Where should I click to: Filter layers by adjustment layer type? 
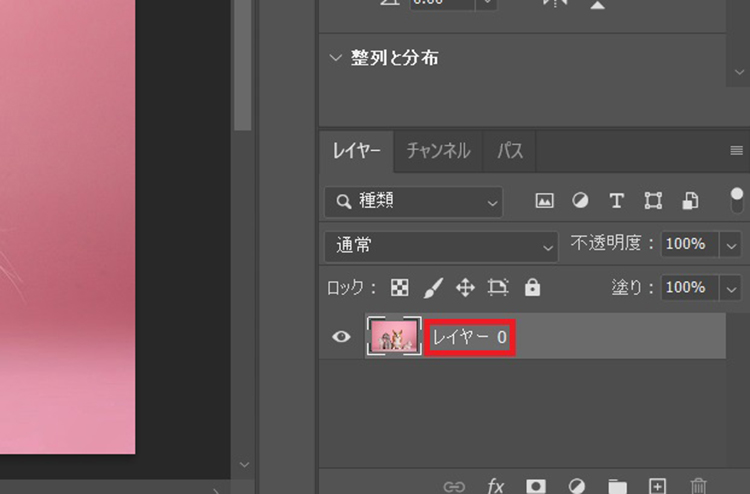(580, 201)
